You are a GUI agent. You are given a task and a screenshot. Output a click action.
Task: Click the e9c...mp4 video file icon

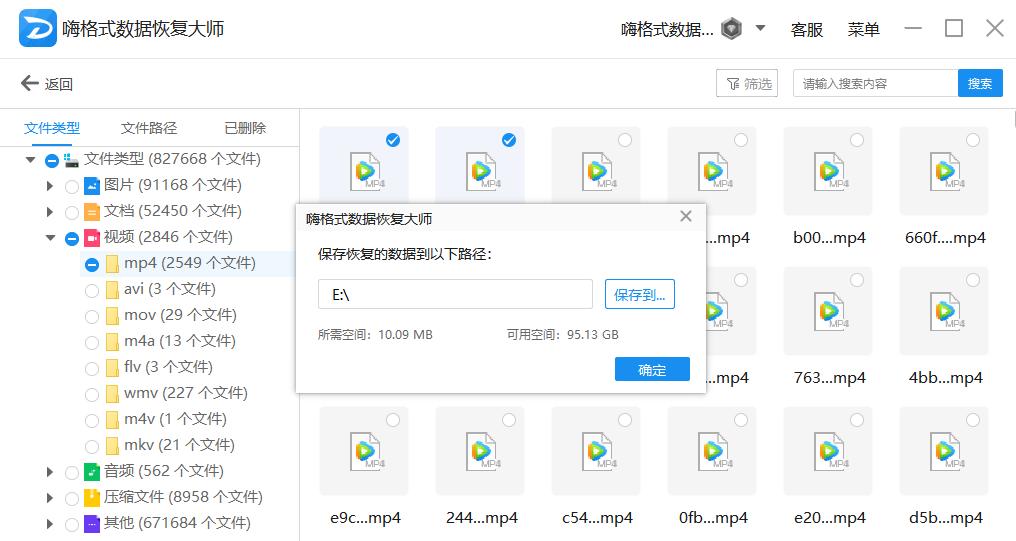click(365, 451)
